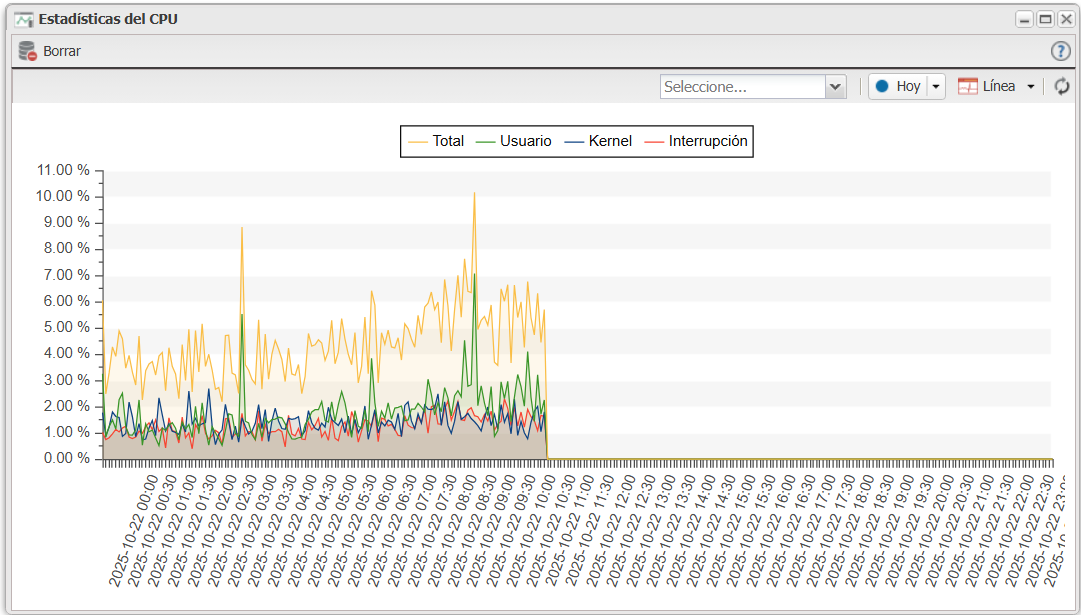Click the highest Total peak above 10%
Viewport: 1081px width, 615px height.
coord(474,193)
